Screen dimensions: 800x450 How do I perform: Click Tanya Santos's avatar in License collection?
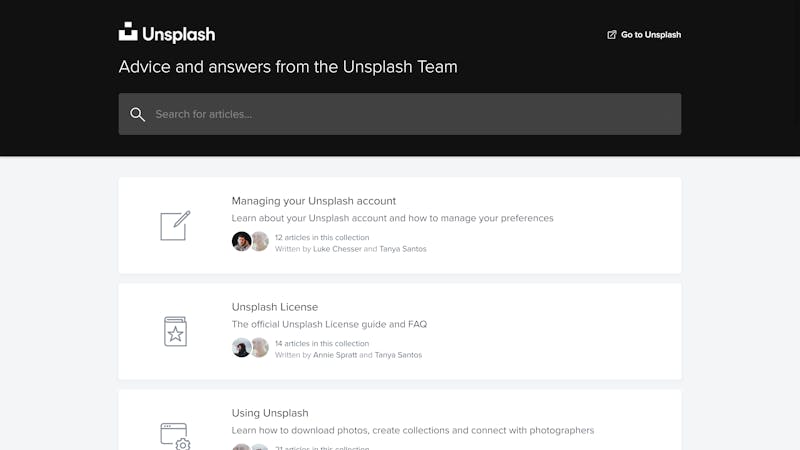(260, 347)
